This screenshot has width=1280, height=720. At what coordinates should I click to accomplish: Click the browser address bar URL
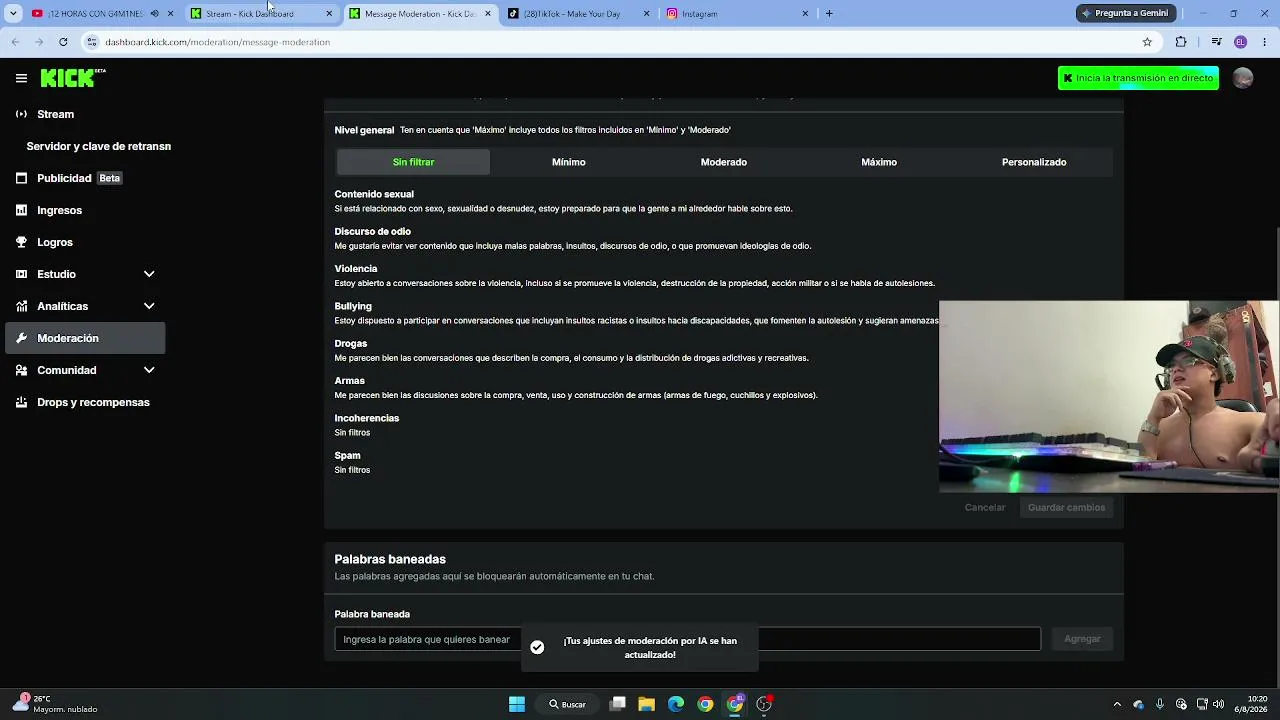pos(217,42)
